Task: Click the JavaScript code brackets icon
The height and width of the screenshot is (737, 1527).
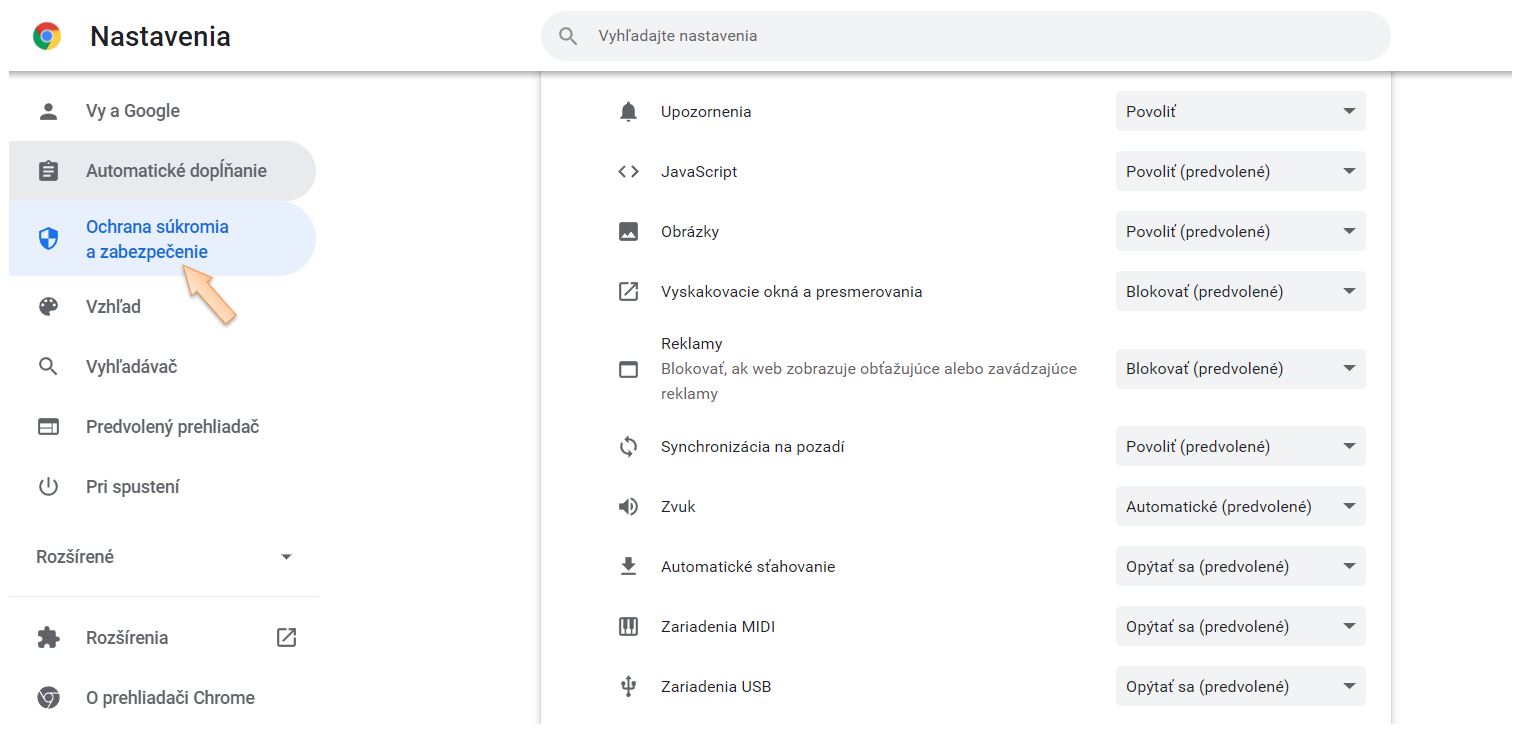Action: pyautogui.click(x=628, y=172)
